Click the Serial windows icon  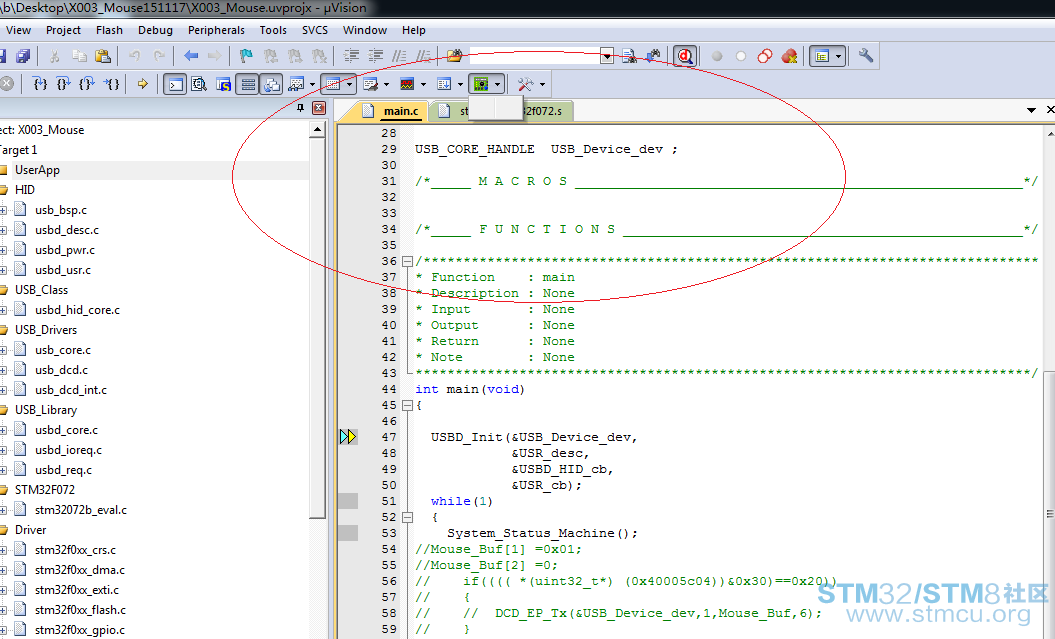370,84
